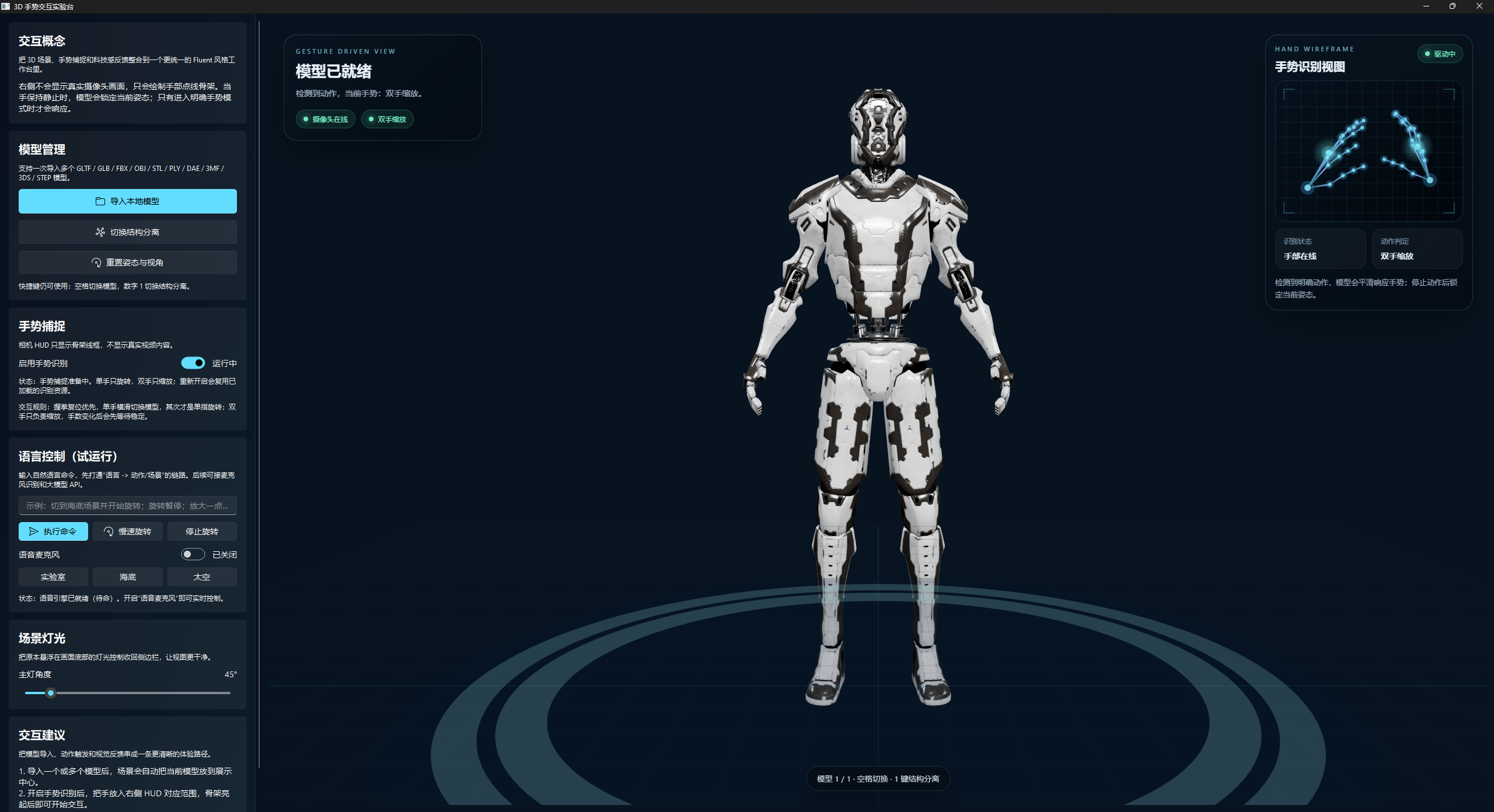The width and height of the screenshot is (1494, 812).
Task: Click the 手势捕捉 heading
Action: [x=42, y=326]
